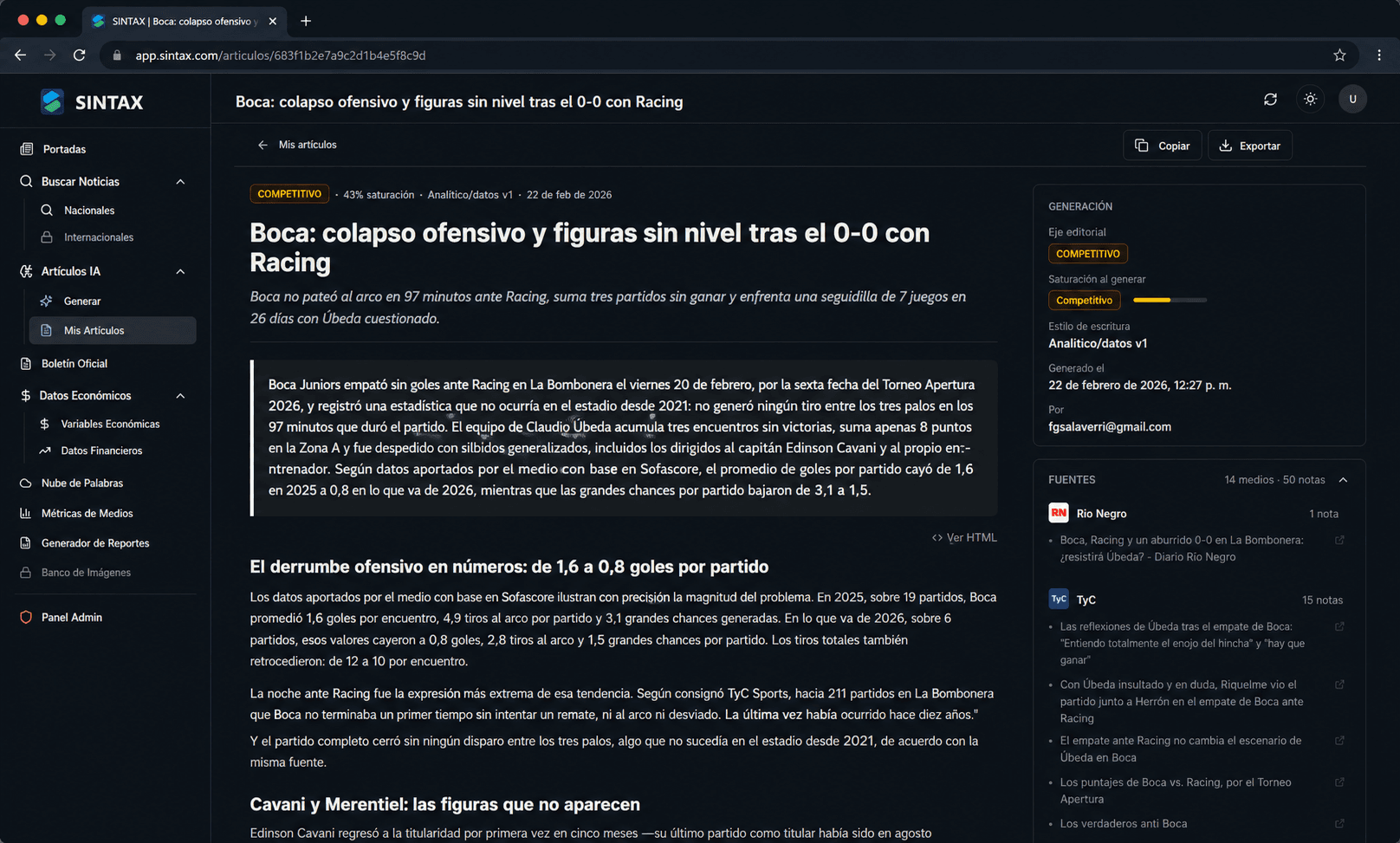The image size is (1400, 843).
Task: Click the COMPETITIVO badge under Eje editorial
Action: (x=1088, y=254)
